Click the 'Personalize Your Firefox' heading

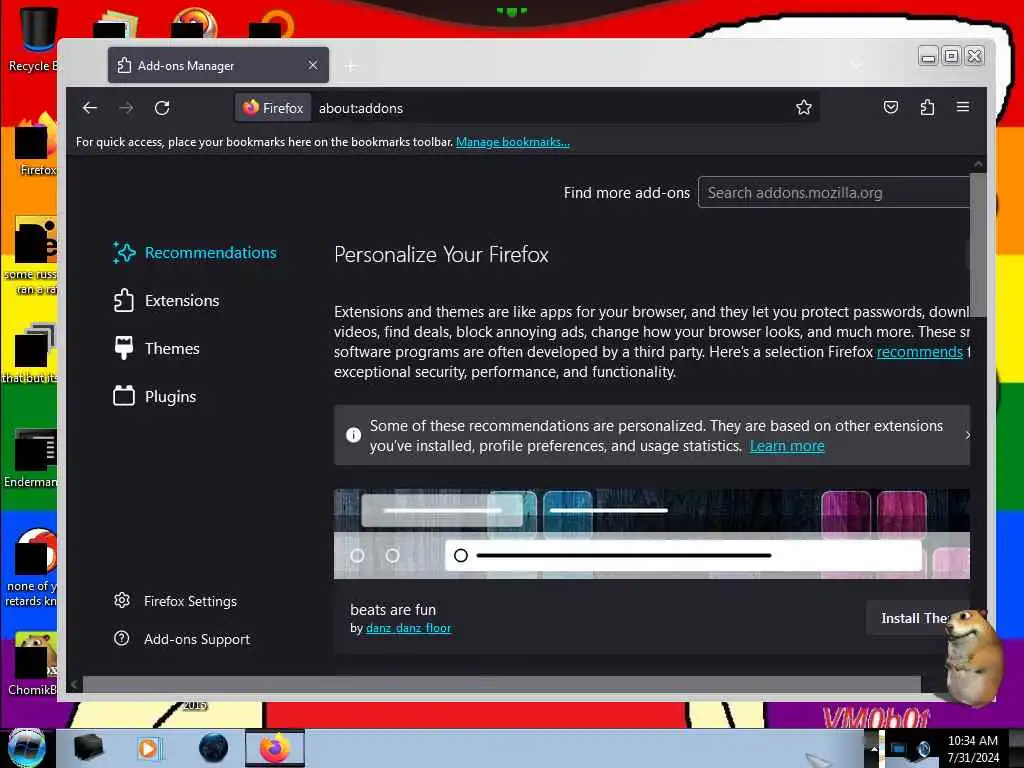coord(441,255)
